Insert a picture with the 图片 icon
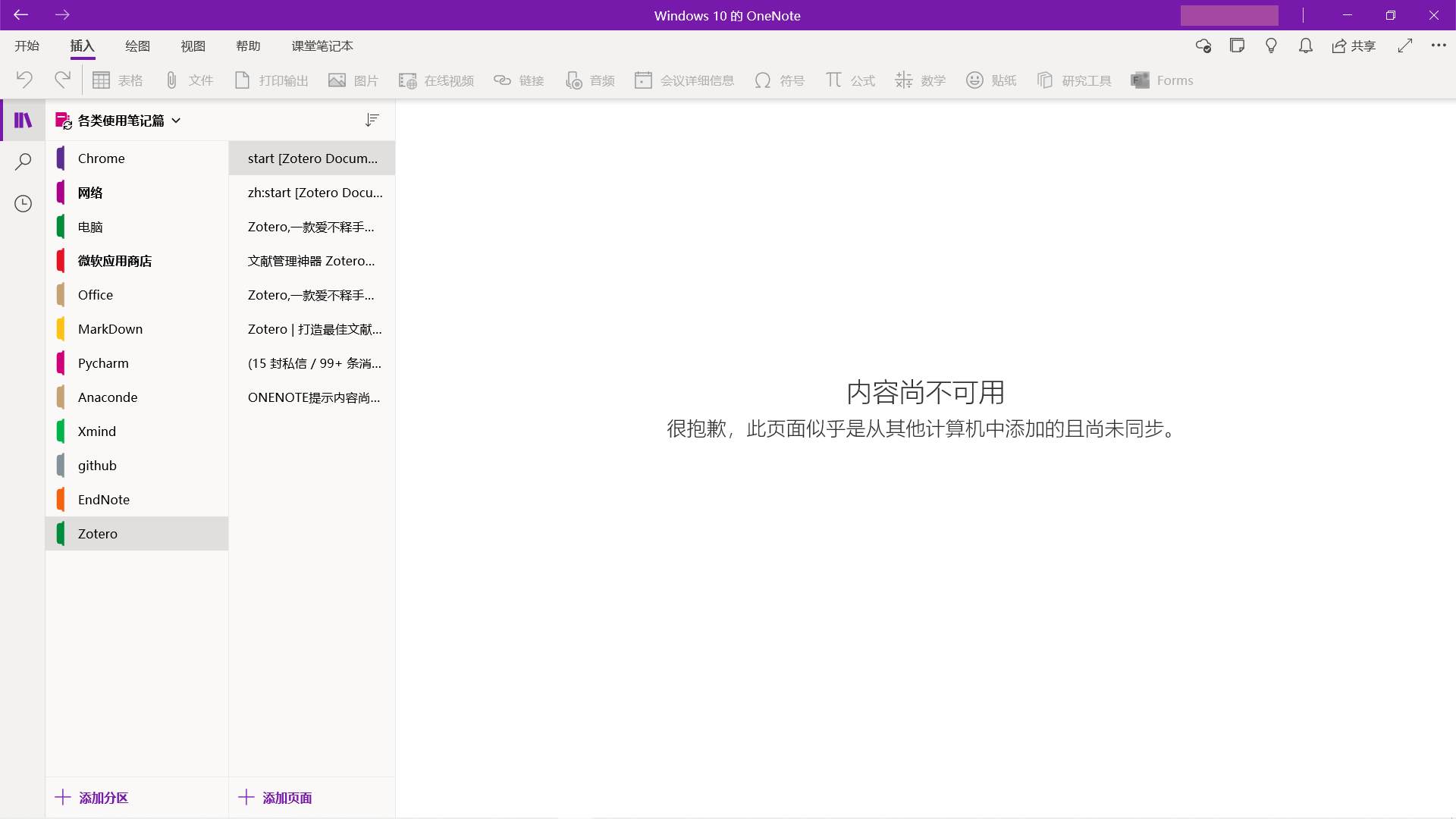Viewport: 1456px width, 819px height. click(x=353, y=80)
